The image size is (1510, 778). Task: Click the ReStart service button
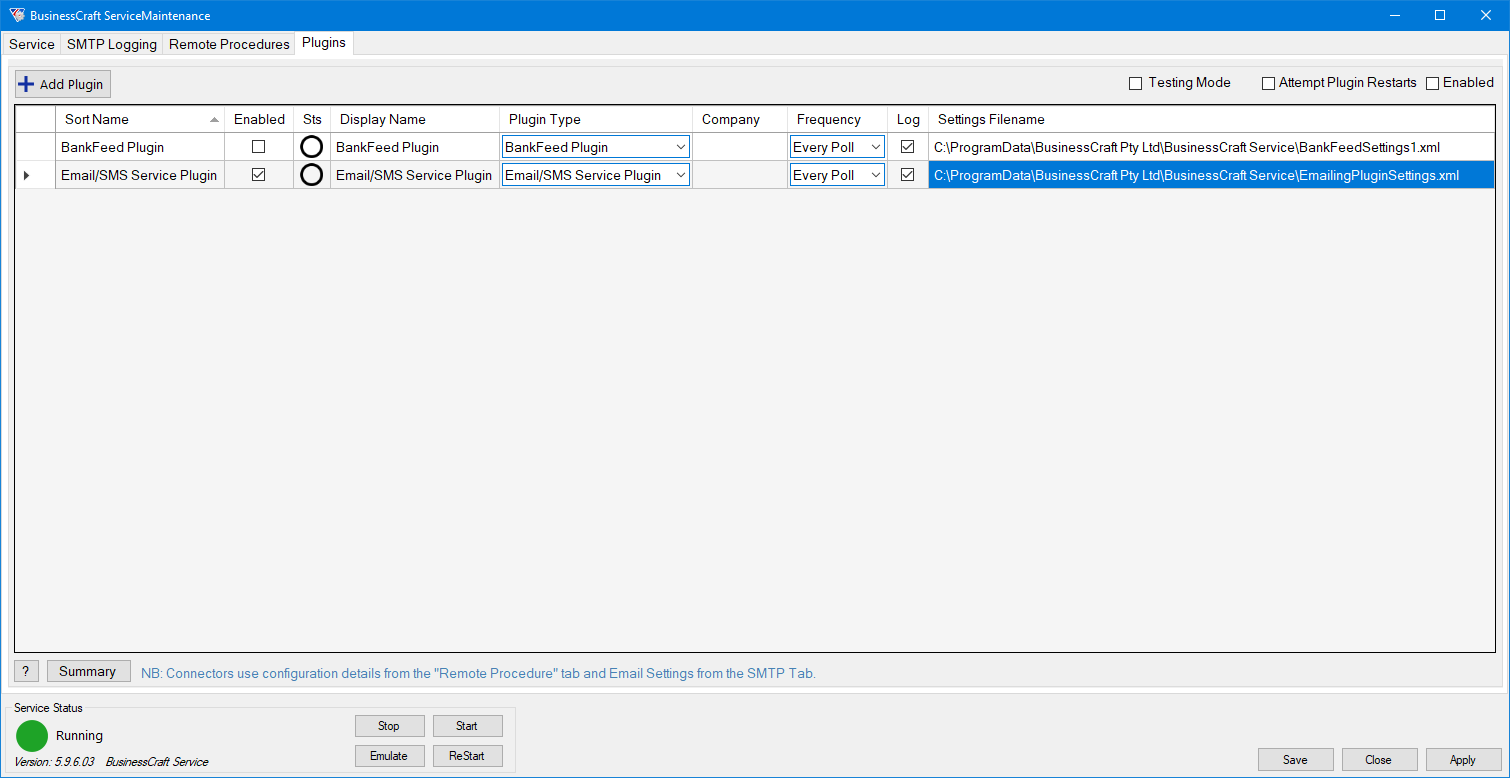click(467, 756)
